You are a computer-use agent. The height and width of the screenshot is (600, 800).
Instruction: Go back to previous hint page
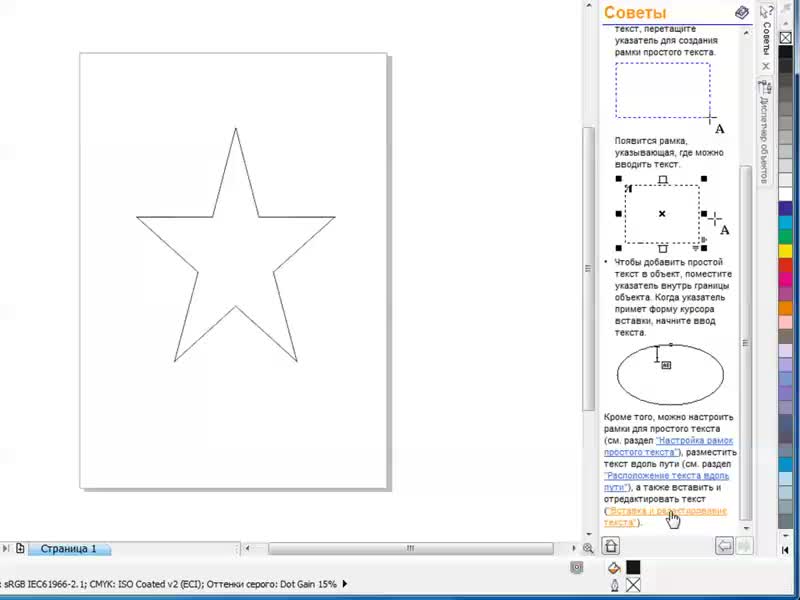(x=724, y=546)
